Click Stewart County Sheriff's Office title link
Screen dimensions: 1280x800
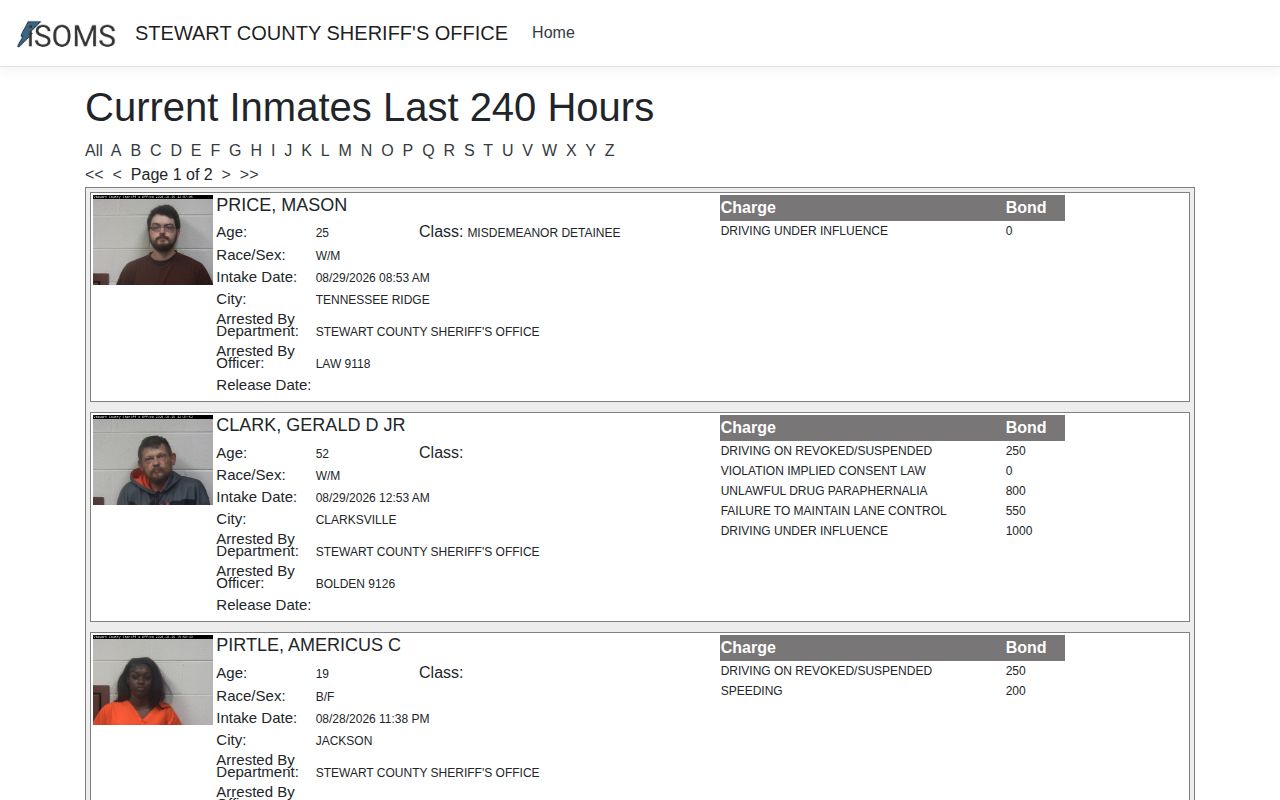pos(321,33)
